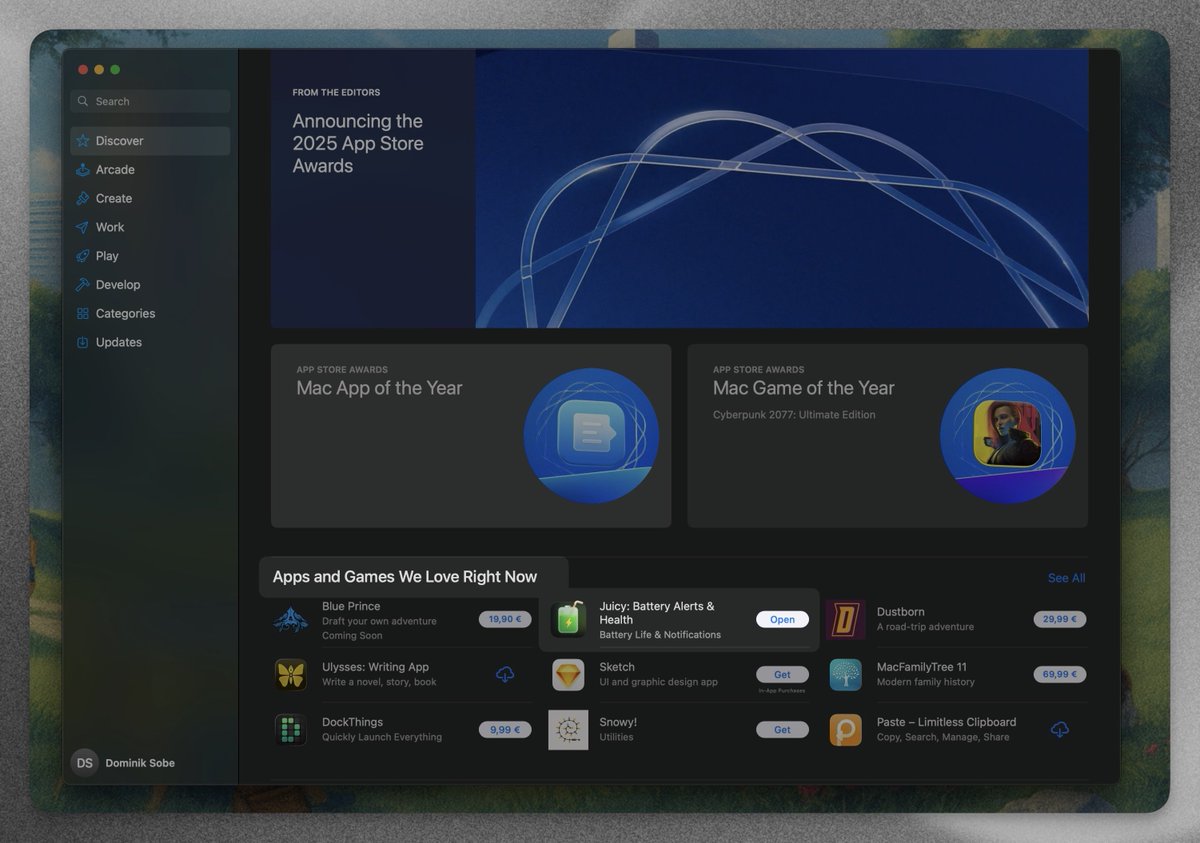Buy Blue Prince for 19,90 €
The width and height of the screenshot is (1200, 843).
click(x=505, y=619)
